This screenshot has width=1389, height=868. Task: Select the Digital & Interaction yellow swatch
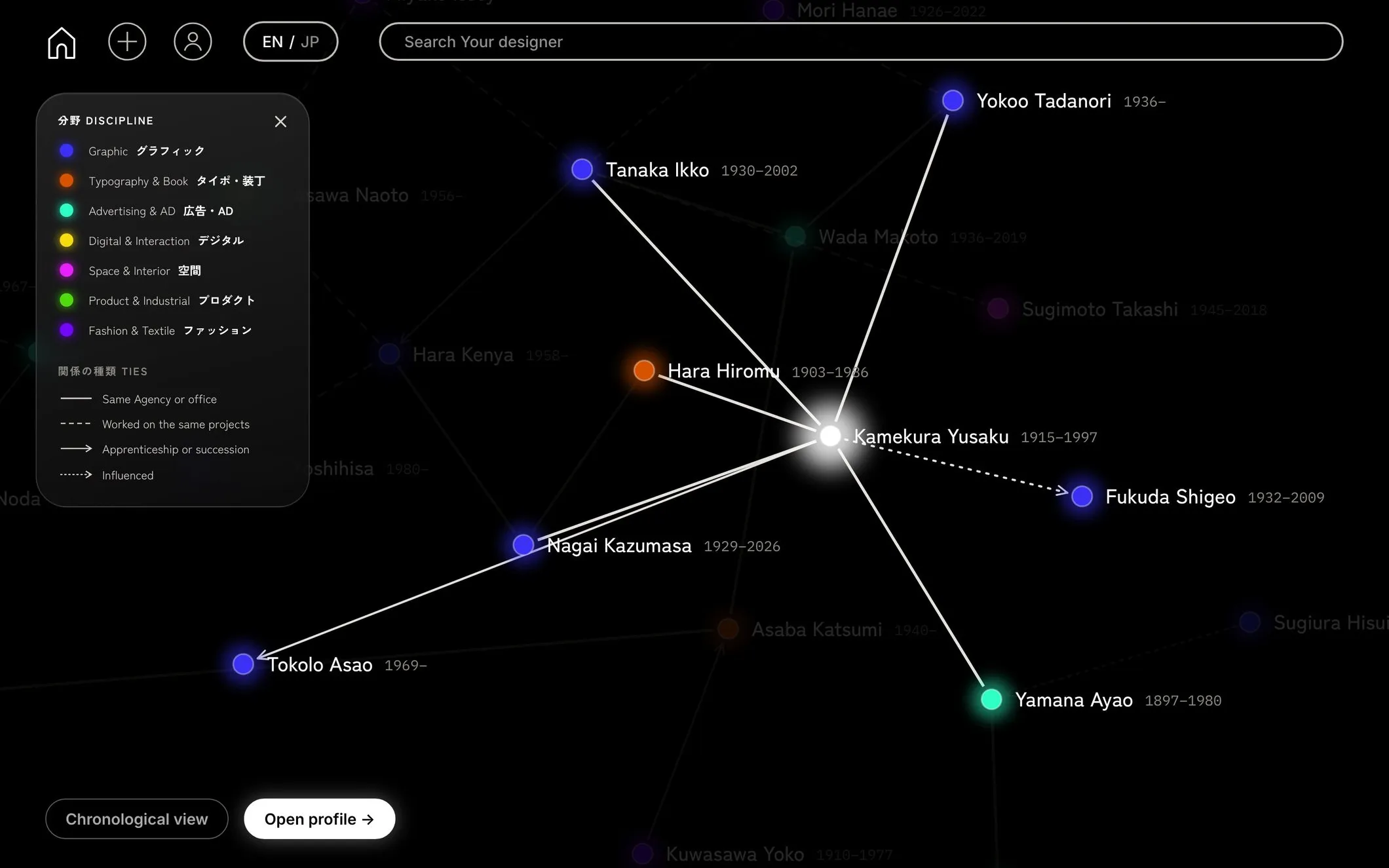click(x=67, y=240)
